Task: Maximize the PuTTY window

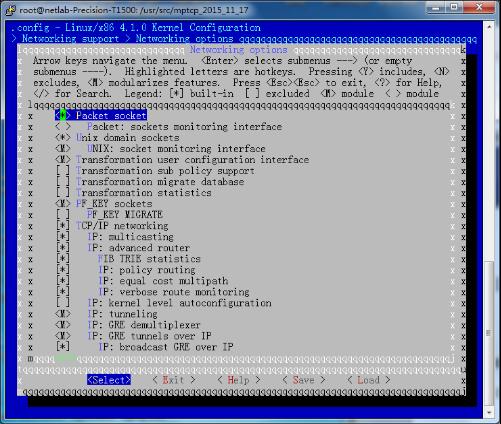Action: (454, 7)
